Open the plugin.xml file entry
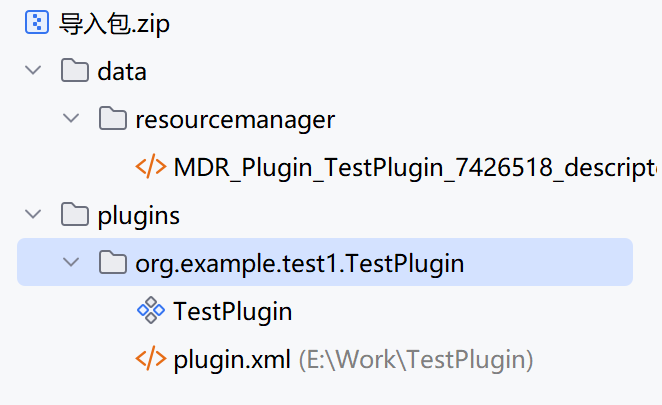Viewport: 662px width, 405px height. 232,359
